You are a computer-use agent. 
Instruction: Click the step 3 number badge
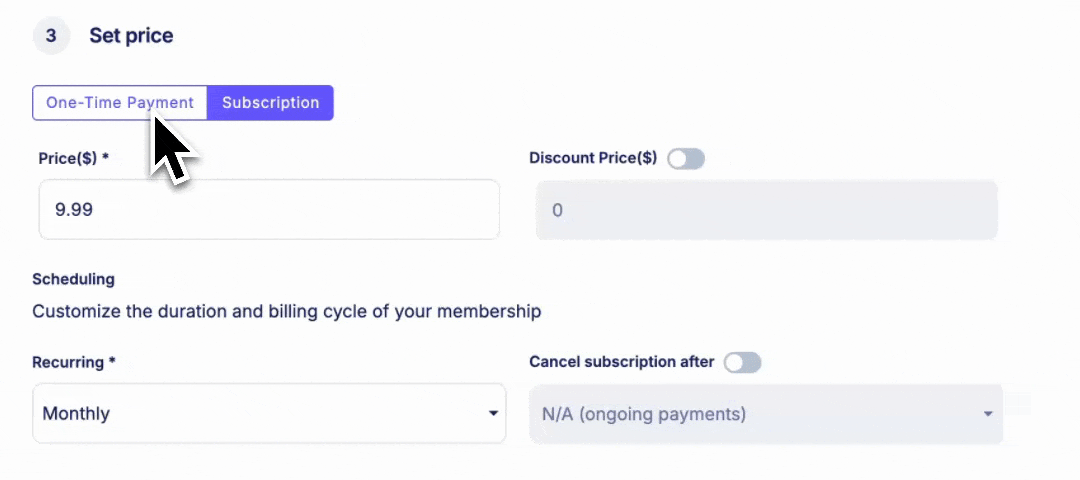click(x=51, y=36)
